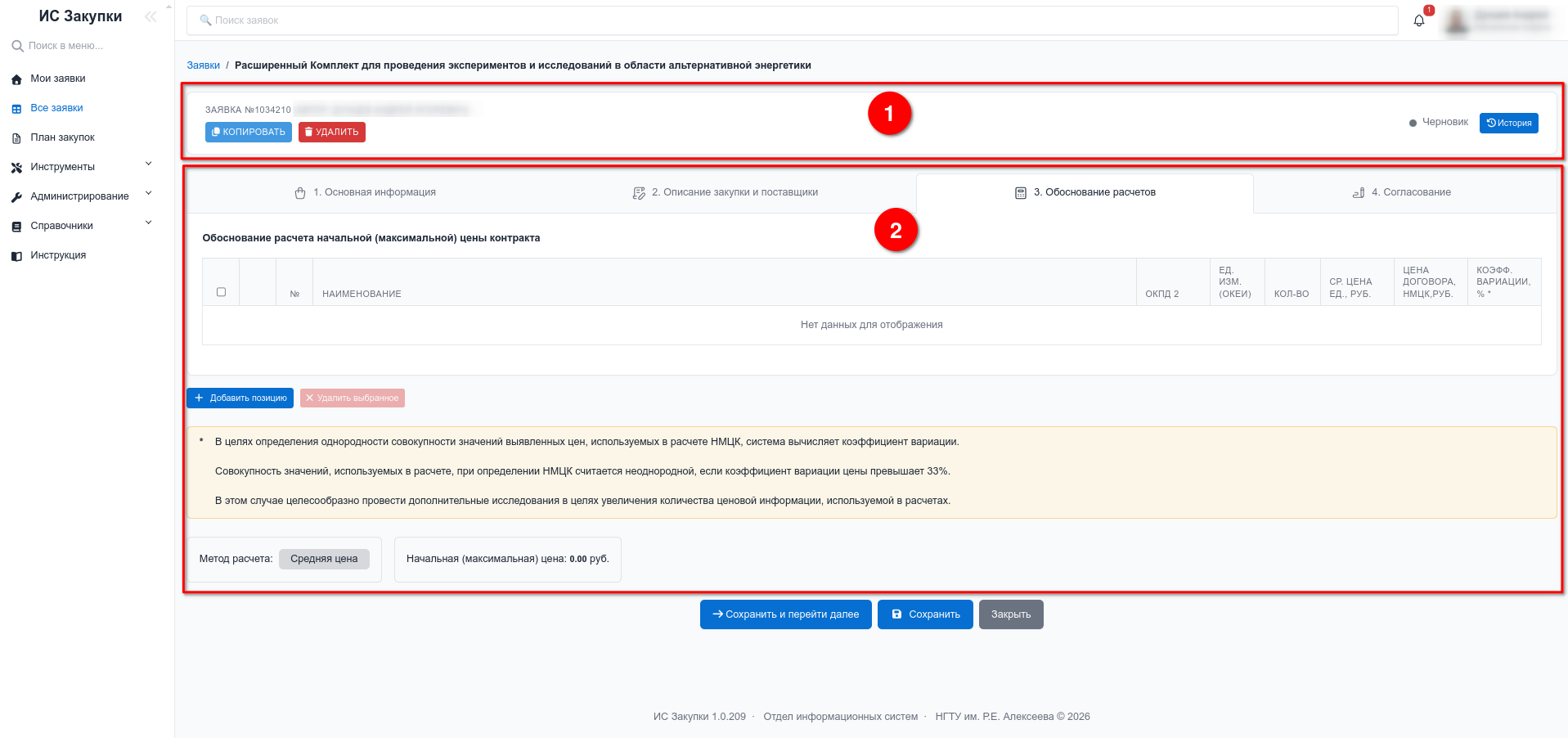Toggle the select-all checkbox in table header
The width and height of the screenshot is (1568, 738).
[x=221, y=292]
